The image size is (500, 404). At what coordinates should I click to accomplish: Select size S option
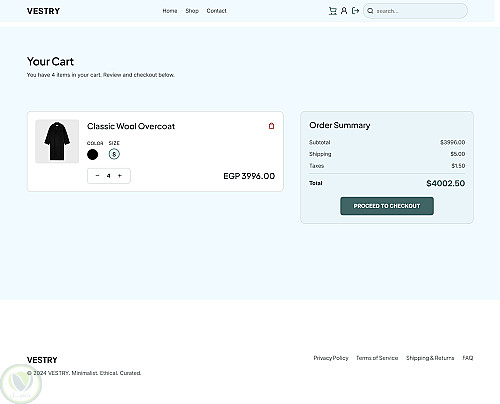click(x=114, y=154)
